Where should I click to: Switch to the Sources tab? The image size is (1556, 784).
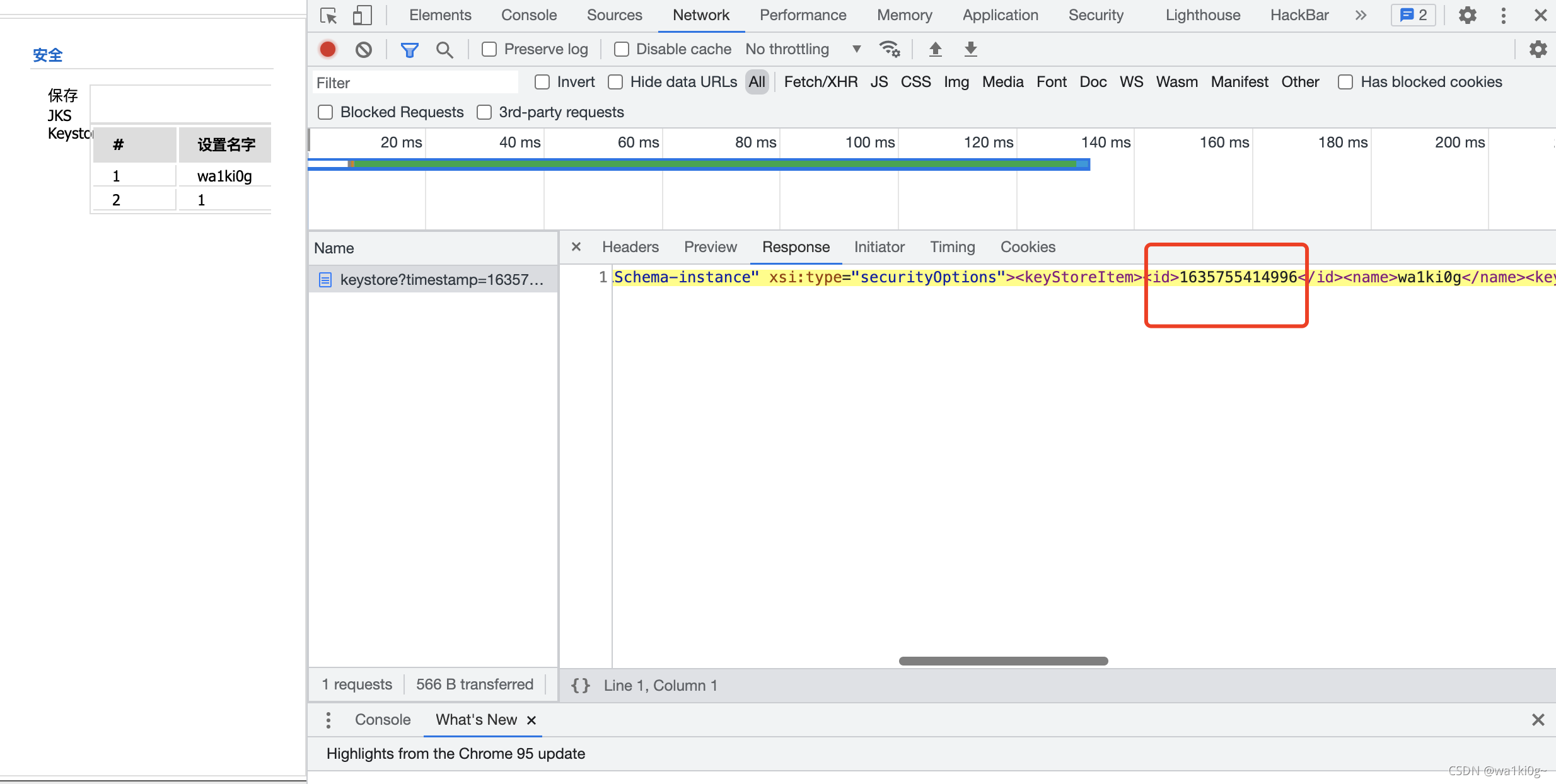pyautogui.click(x=615, y=15)
